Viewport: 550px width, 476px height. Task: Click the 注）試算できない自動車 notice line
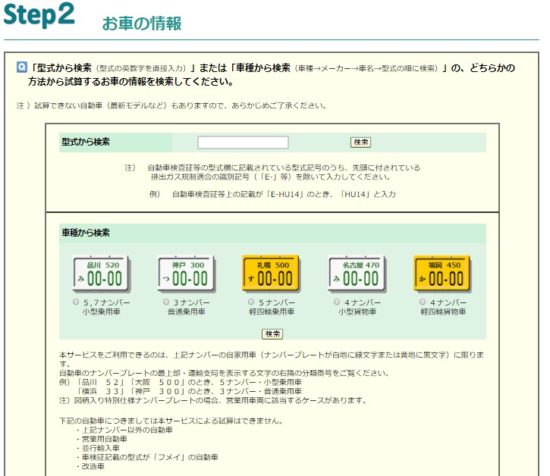(x=172, y=105)
